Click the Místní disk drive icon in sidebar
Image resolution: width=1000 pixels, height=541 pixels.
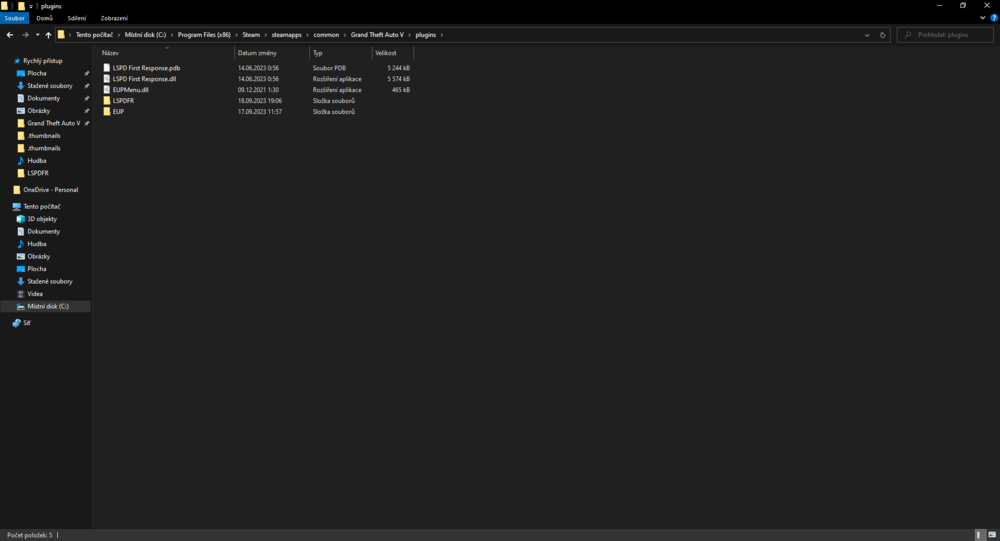tap(20, 306)
